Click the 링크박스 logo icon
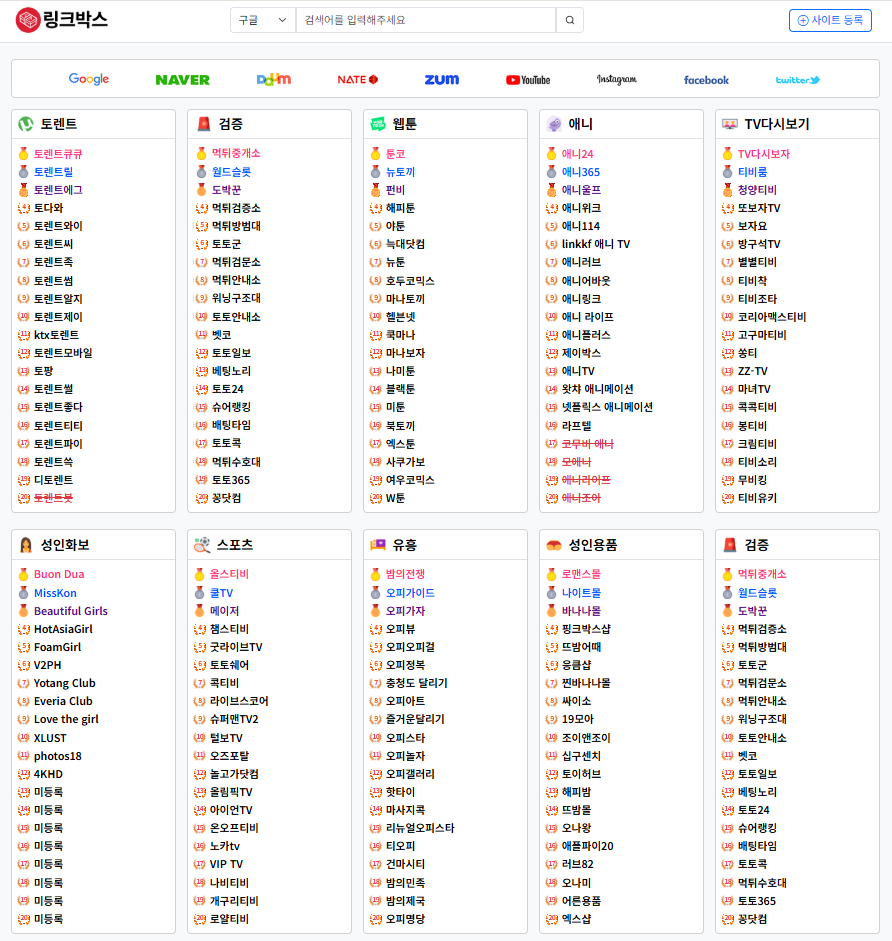This screenshot has height=941, width=892. 28,20
